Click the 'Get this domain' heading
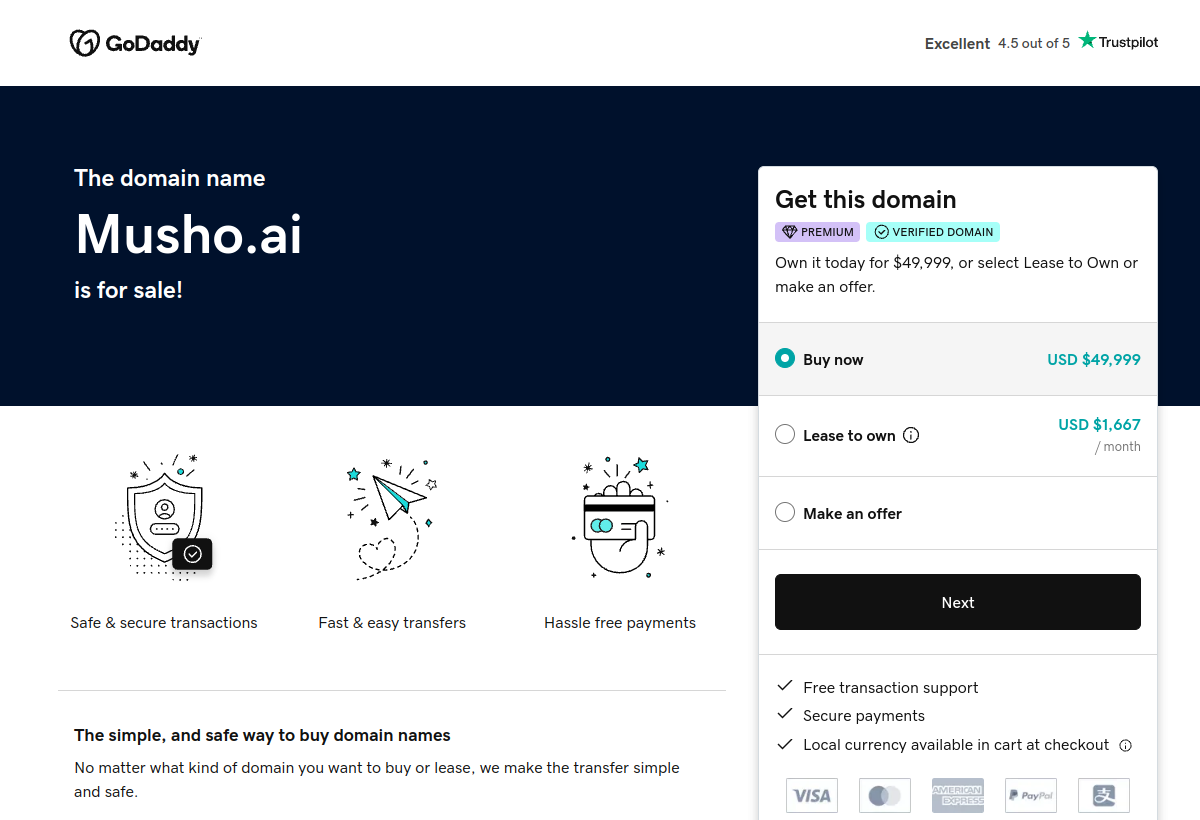 [866, 199]
